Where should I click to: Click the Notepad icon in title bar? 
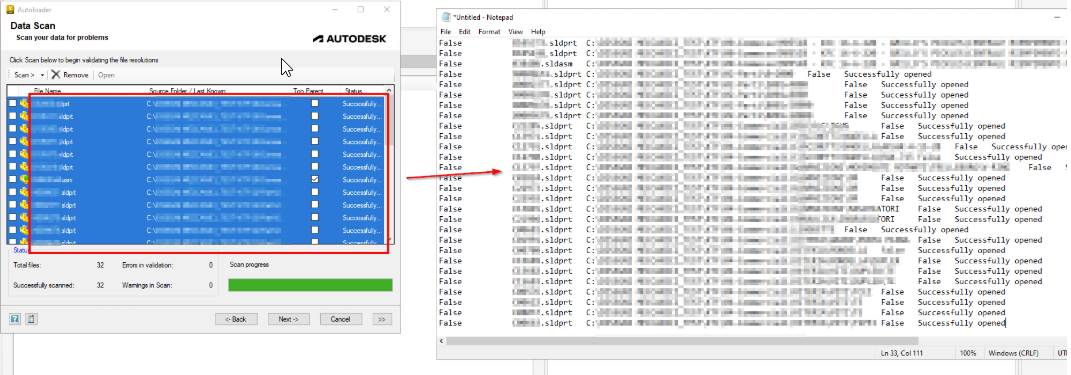pyautogui.click(x=446, y=16)
